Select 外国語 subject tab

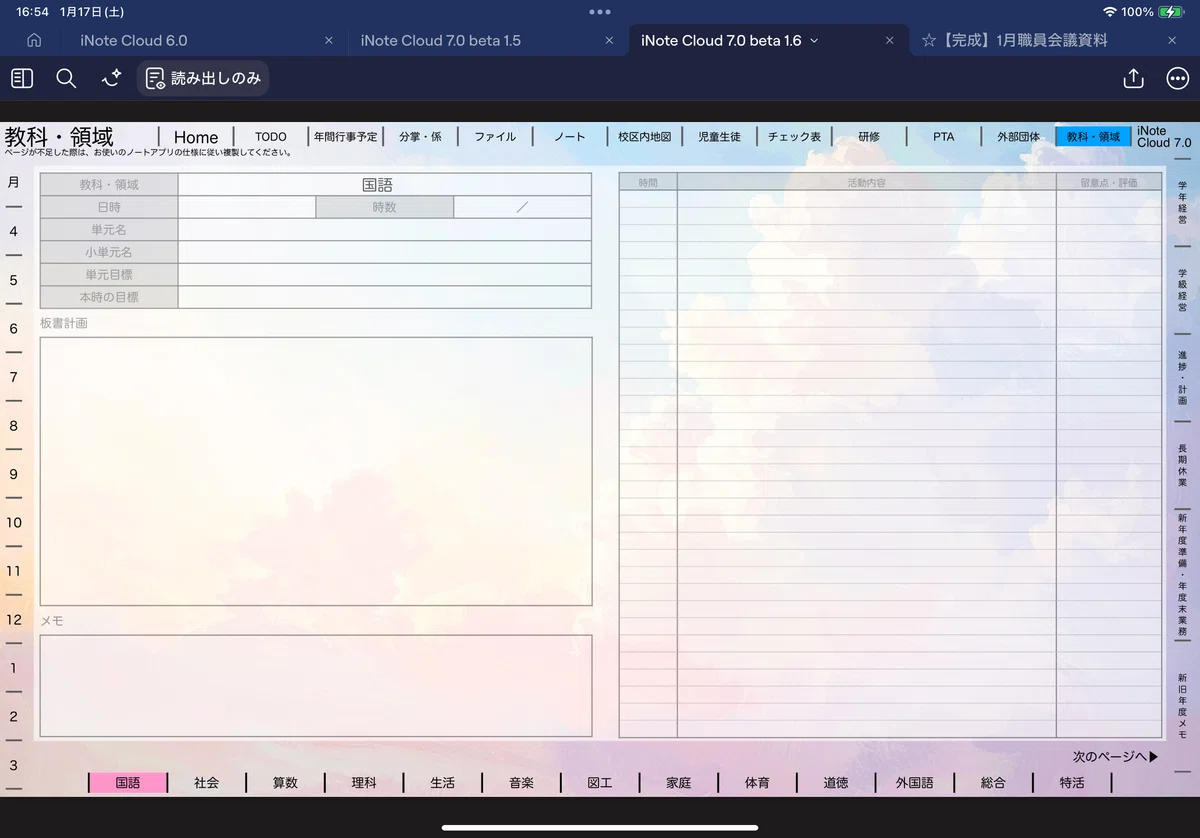point(914,783)
